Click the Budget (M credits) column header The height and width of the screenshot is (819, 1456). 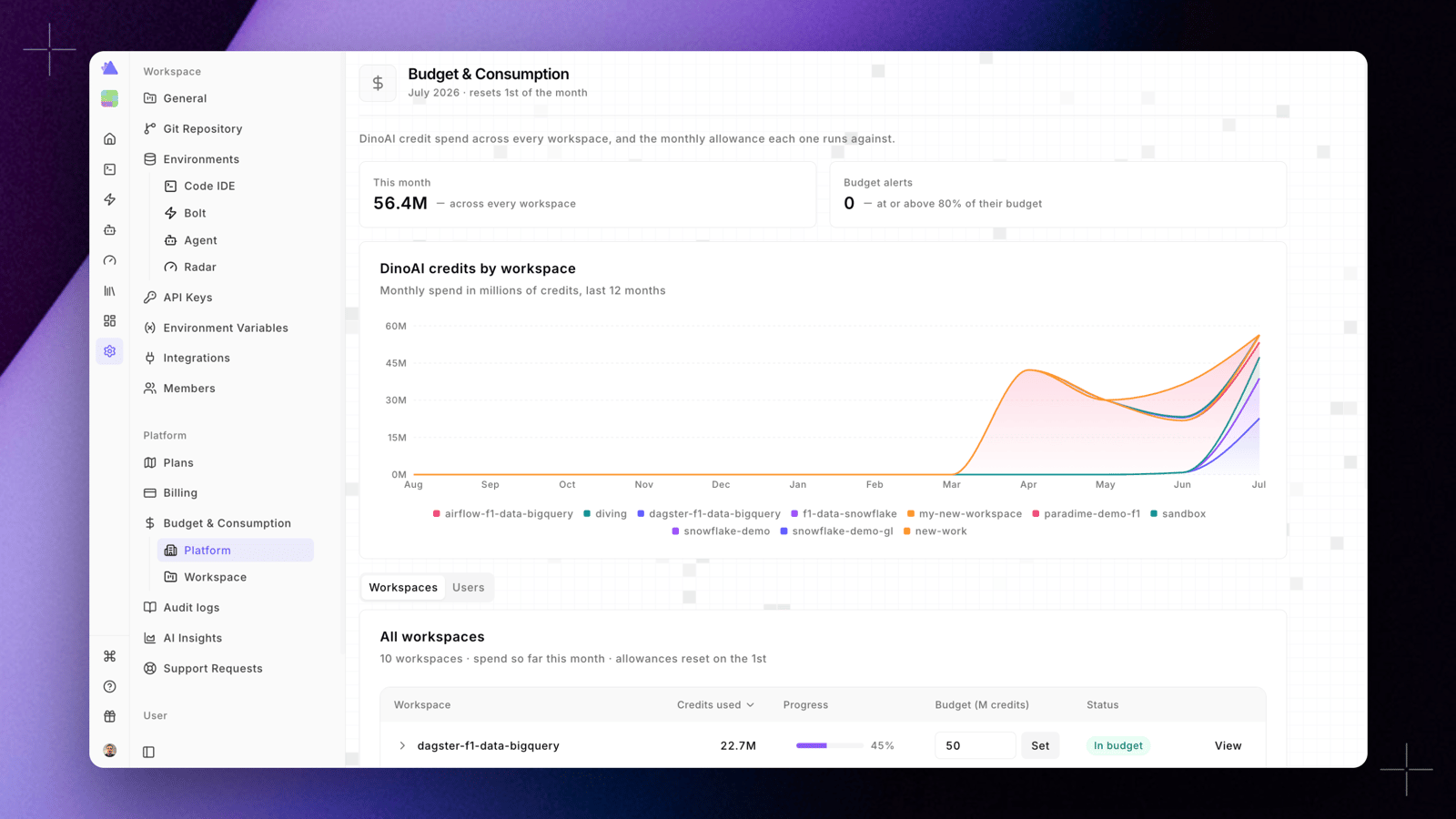[x=982, y=704]
